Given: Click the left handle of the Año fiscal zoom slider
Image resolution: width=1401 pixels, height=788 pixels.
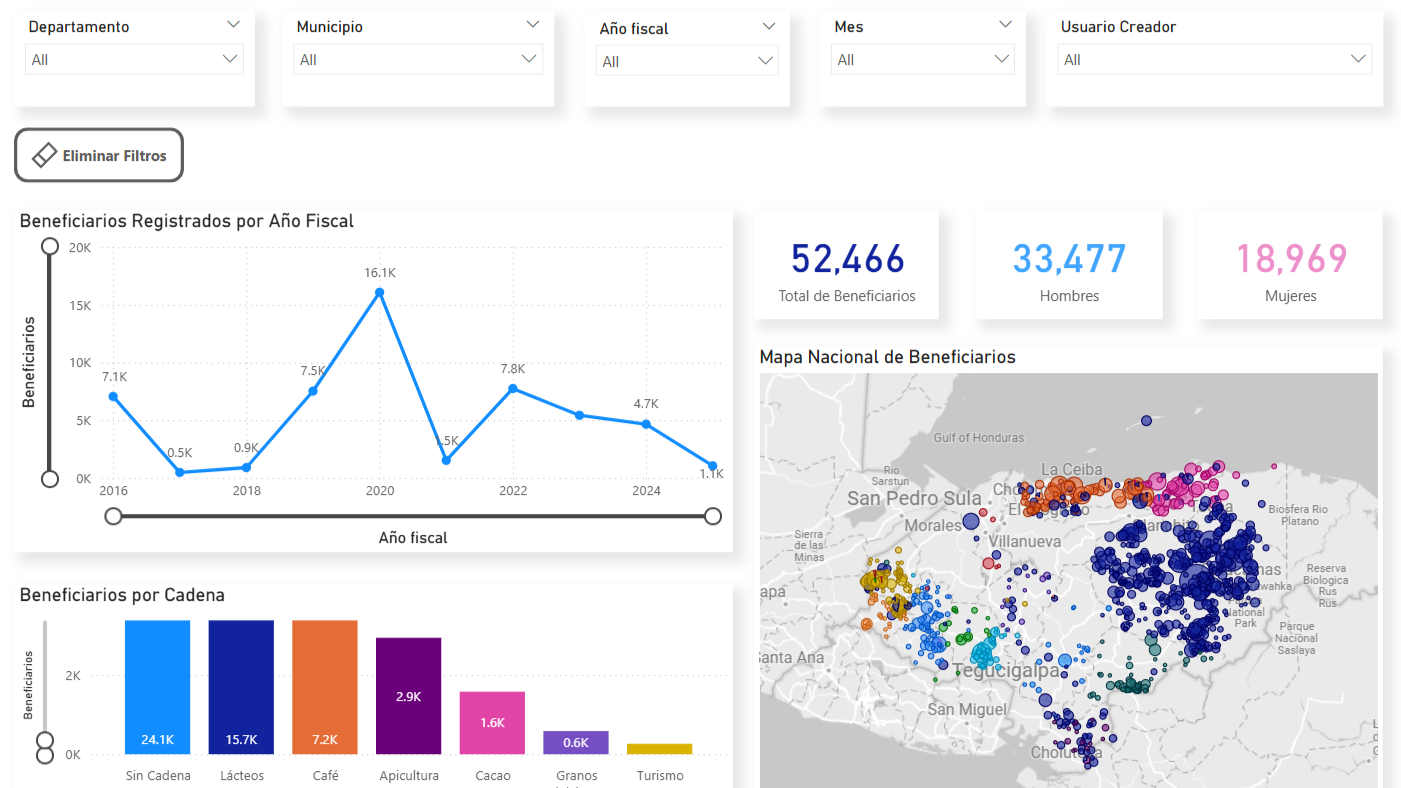Looking at the screenshot, I should click(x=114, y=516).
